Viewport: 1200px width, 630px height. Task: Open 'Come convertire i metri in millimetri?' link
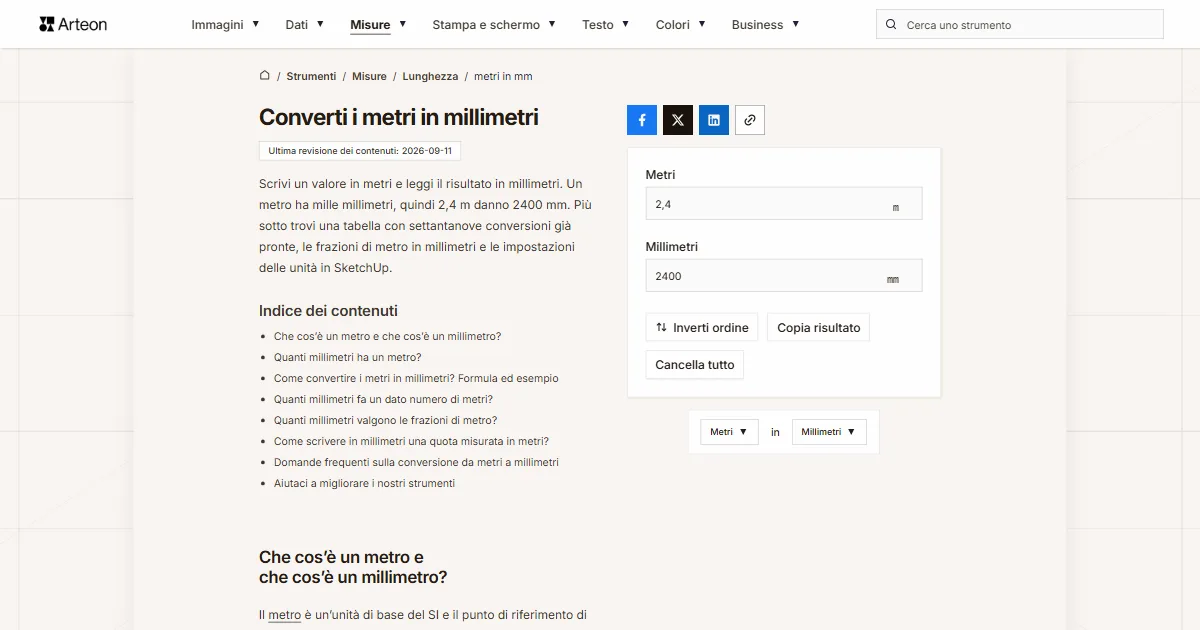416,379
